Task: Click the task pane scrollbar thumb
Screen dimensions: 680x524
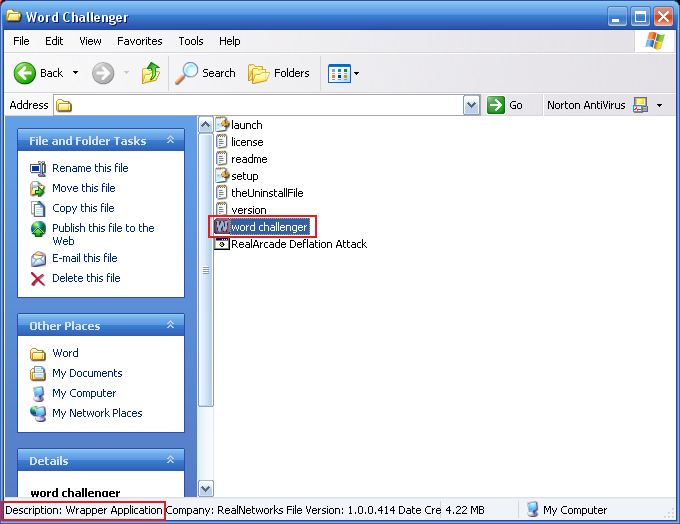Action: (206, 270)
